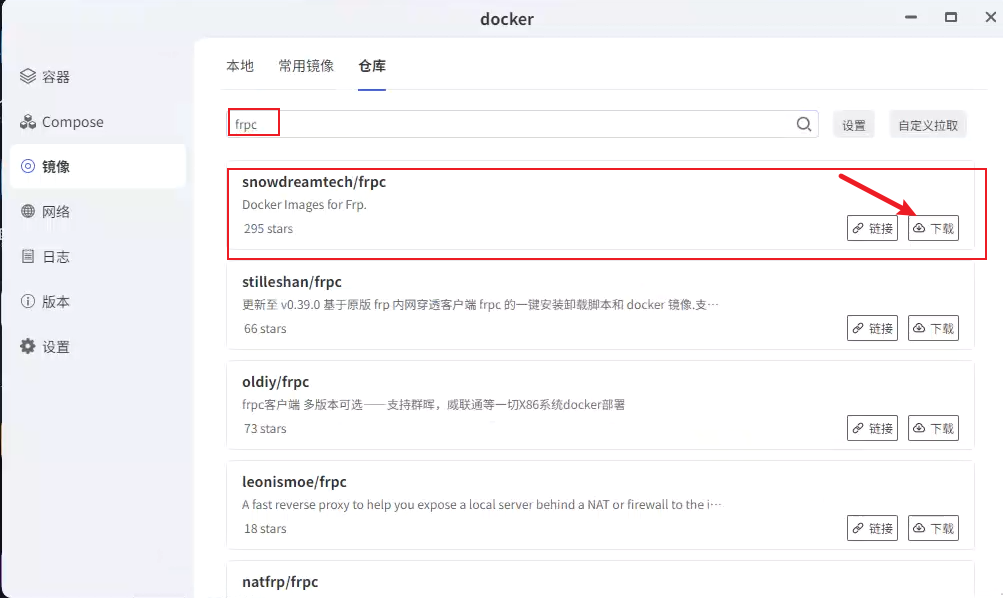Click the search magnifier icon
This screenshot has width=1003, height=598.
804,124
